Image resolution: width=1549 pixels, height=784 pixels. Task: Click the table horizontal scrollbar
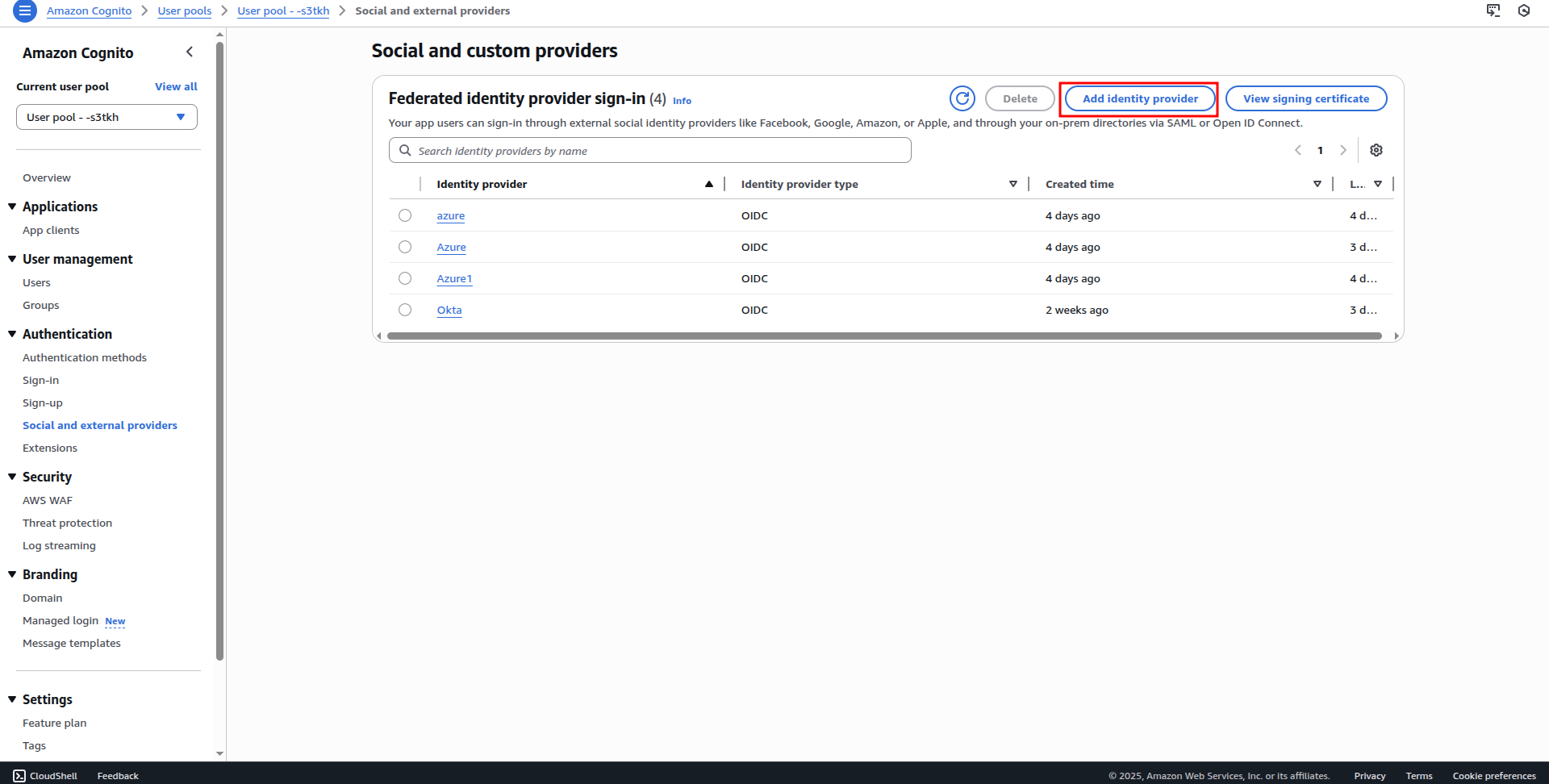[x=884, y=336]
